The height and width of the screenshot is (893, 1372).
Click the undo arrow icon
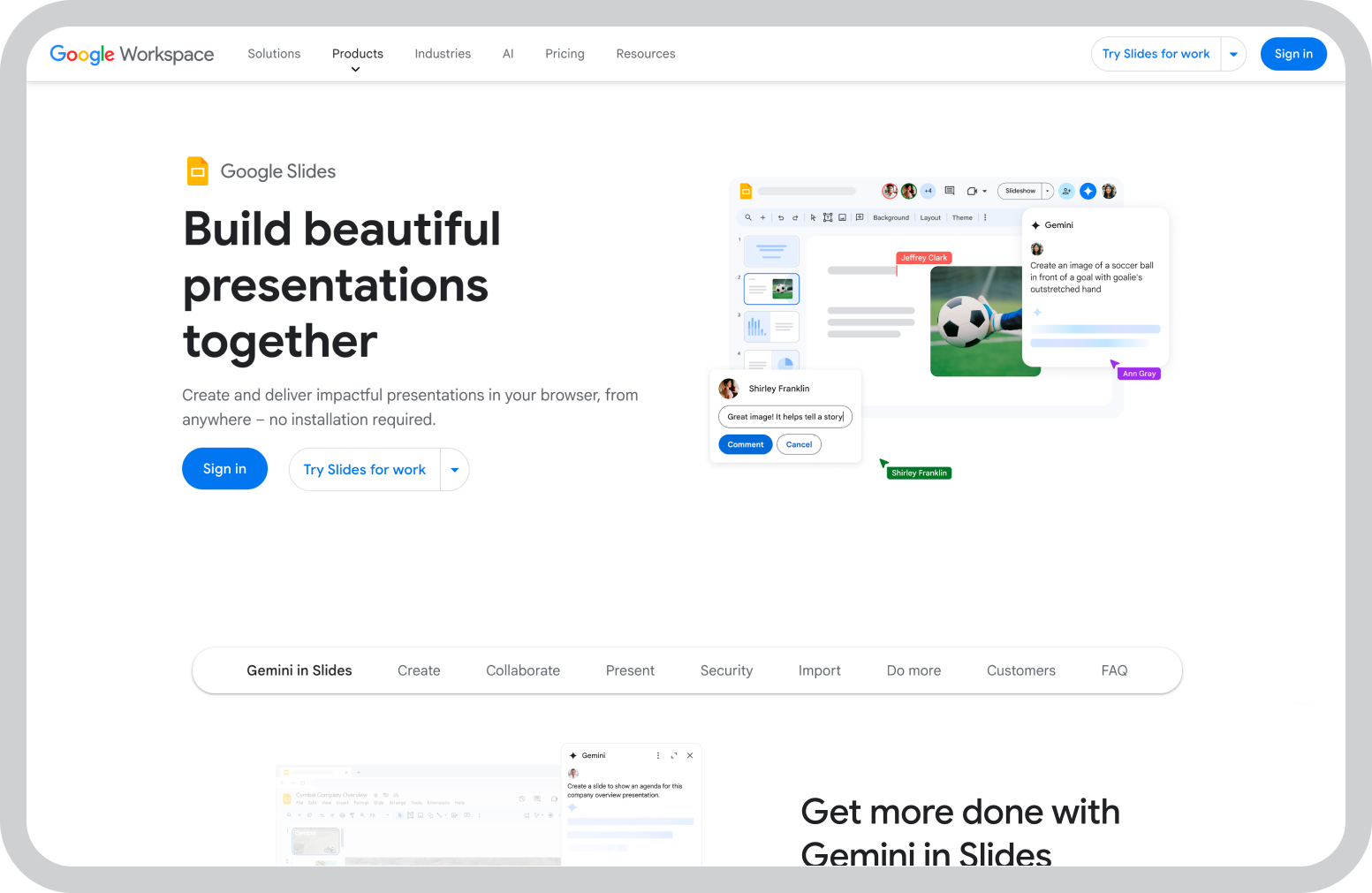[781, 217]
